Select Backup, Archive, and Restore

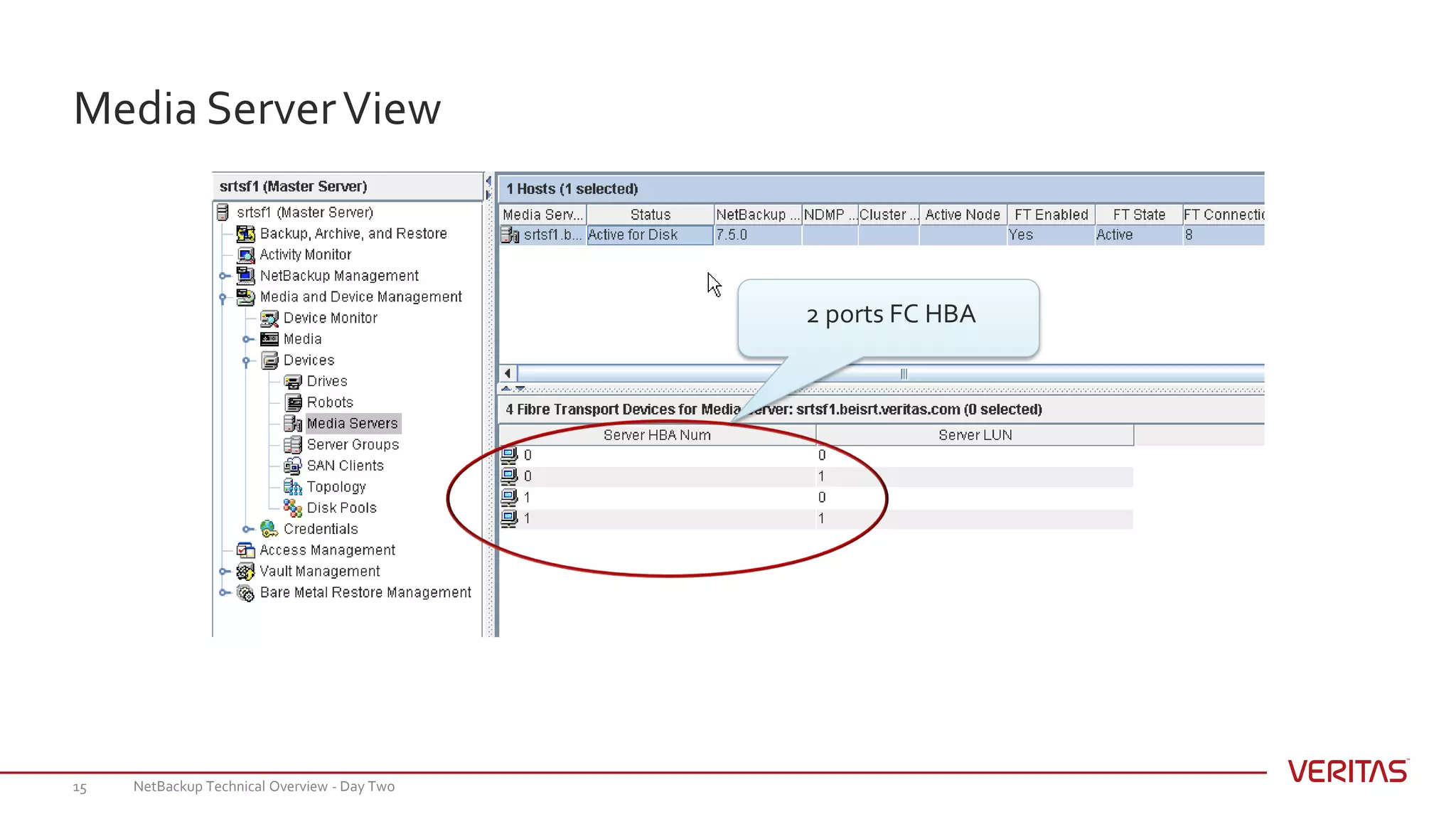coord(353,233)
